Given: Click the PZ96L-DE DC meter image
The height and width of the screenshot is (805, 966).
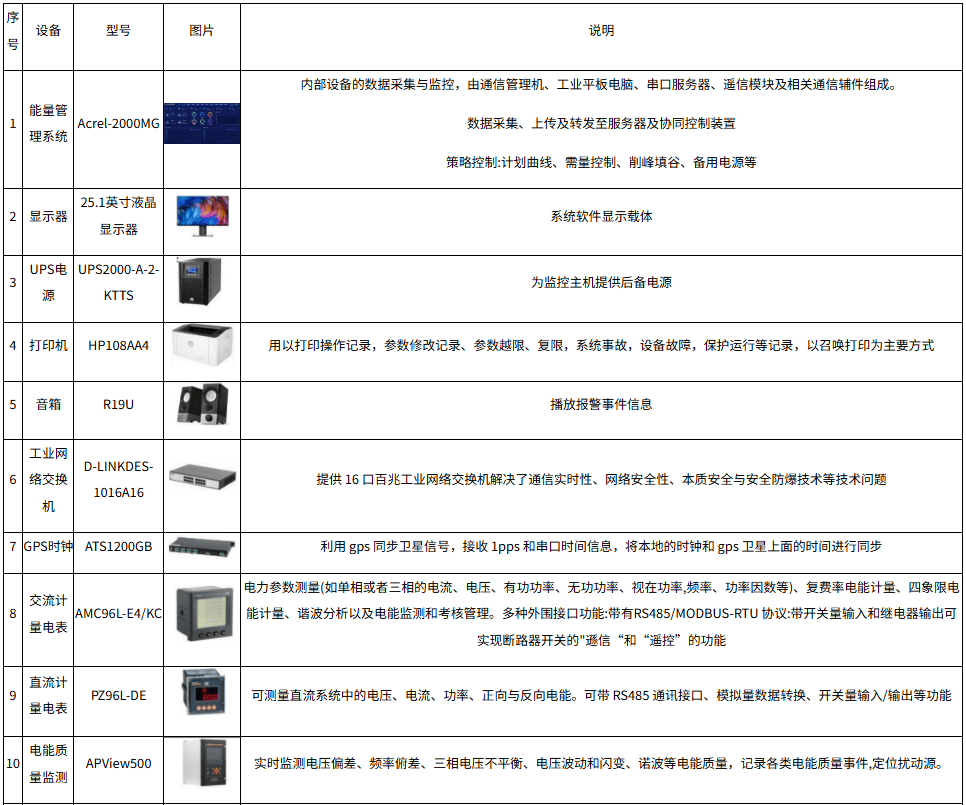Looking at the screenshot, I should (x=201, y=695).
